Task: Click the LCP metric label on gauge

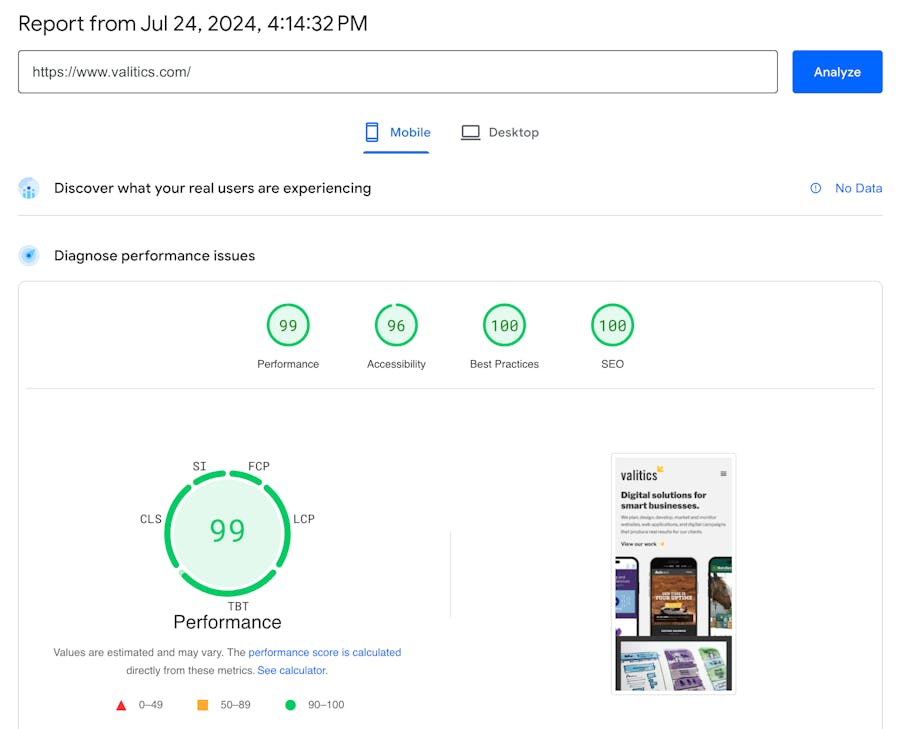Action: (304, 519)
